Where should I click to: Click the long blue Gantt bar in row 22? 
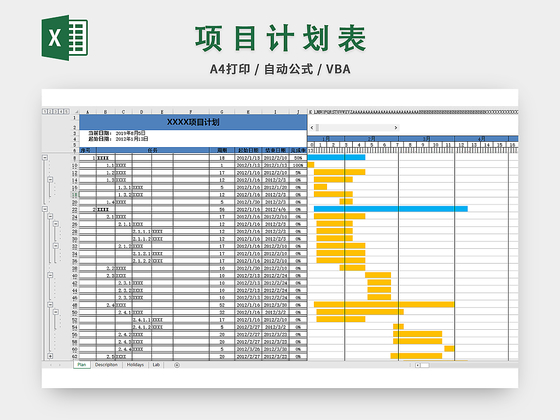[x=391, y=209]
